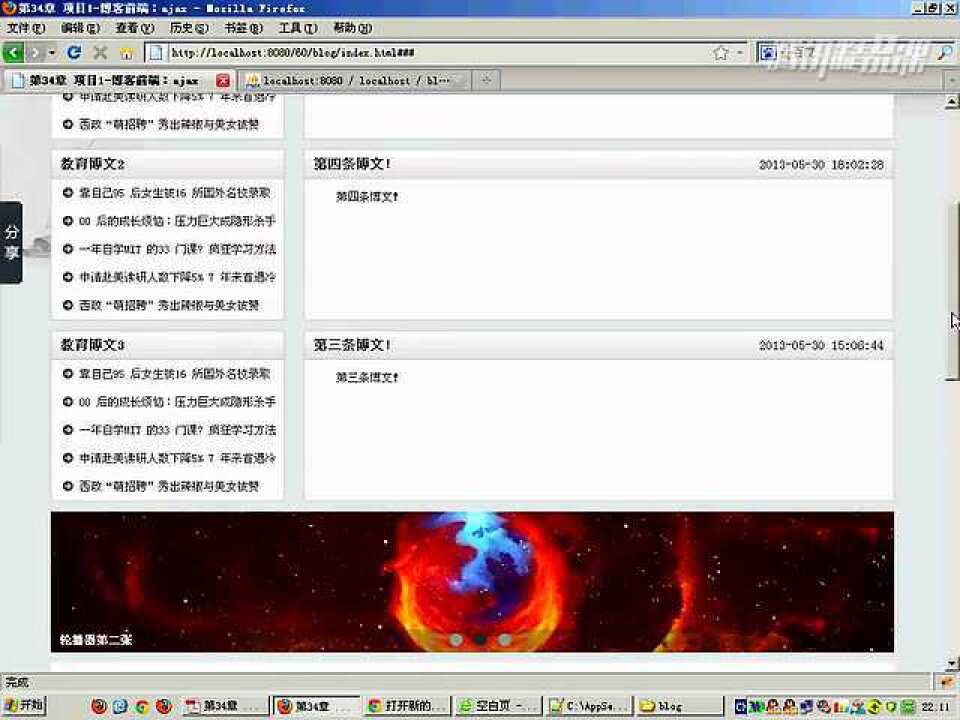
Task: Open the 历史 menu
Action: click(189, 28)
